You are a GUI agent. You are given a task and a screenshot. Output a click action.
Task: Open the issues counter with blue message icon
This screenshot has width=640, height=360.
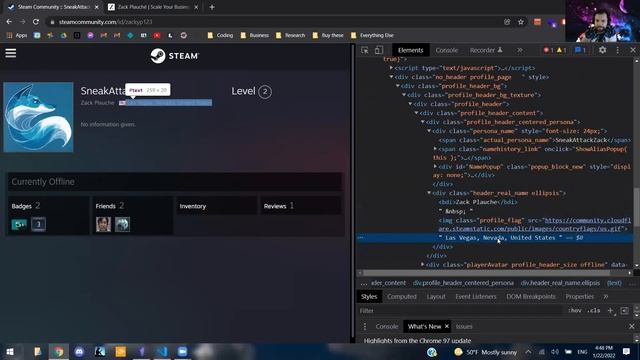pyautogui.click(x=580, y=50)
